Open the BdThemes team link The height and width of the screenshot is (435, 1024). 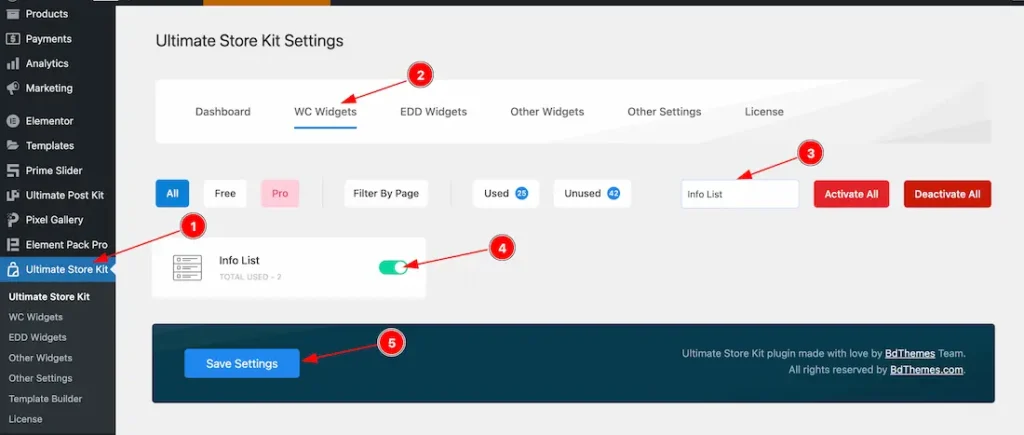pyautogui.click(x=910, y=353)
